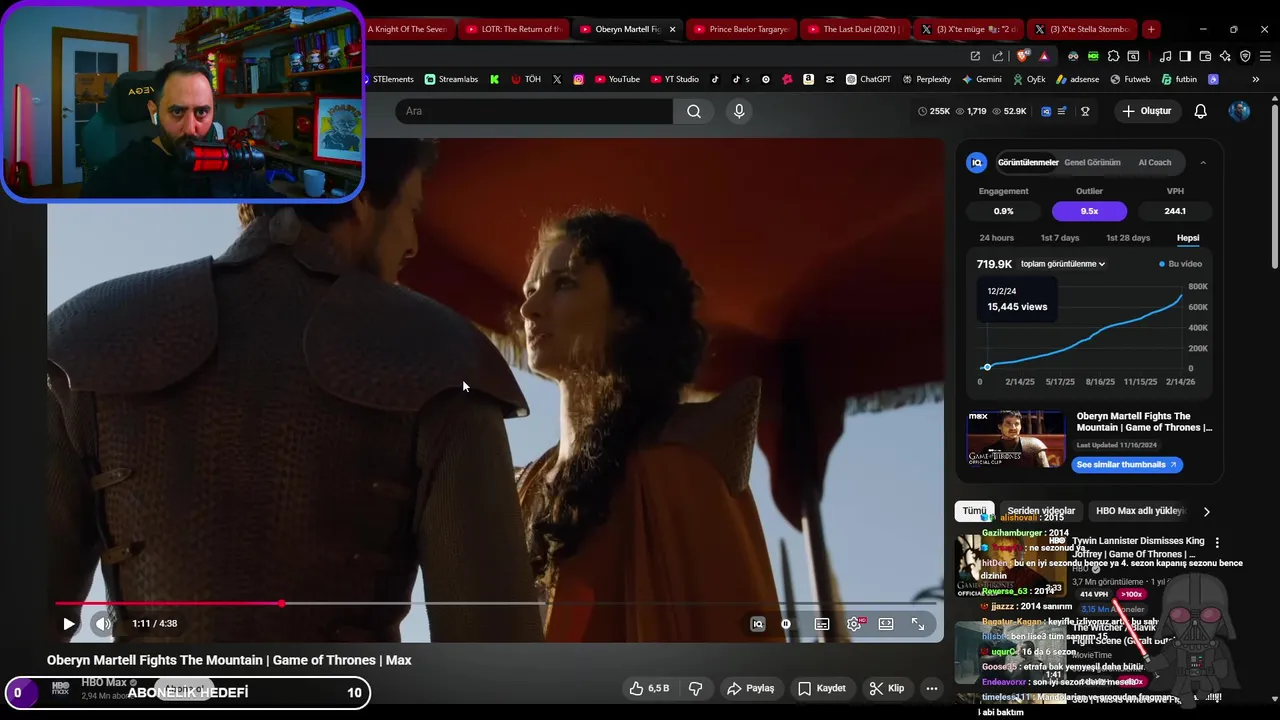1280x720 pixels.
Task: Open player settings gear
Action: pyautogui.click(x=854, y=624)
